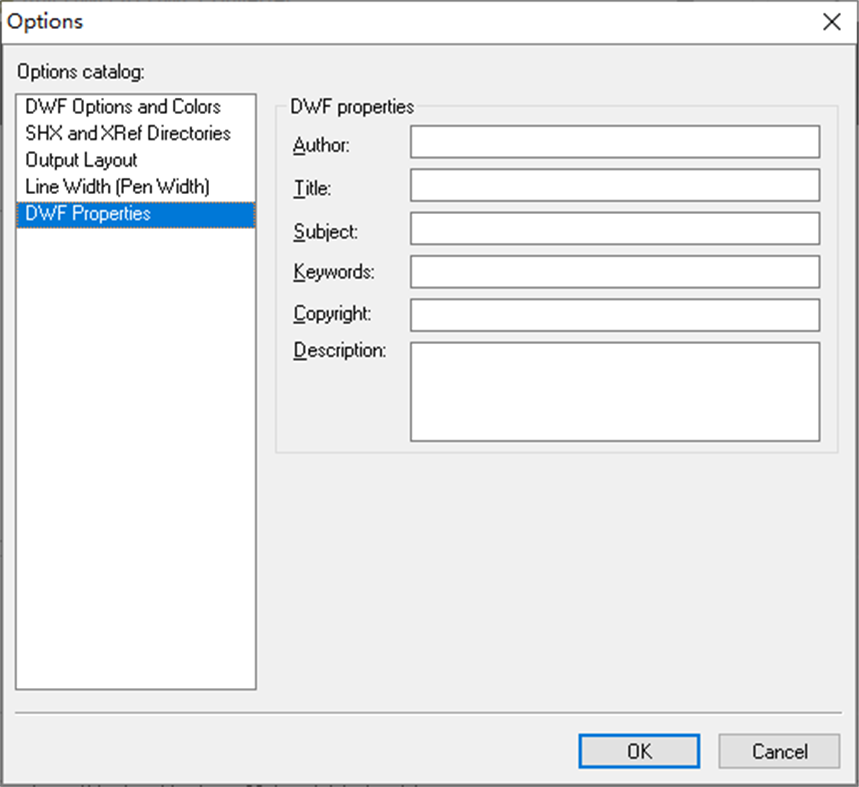Click inside the Copyright input field
This screenshot has width=859, height=787.
[613, 314]
